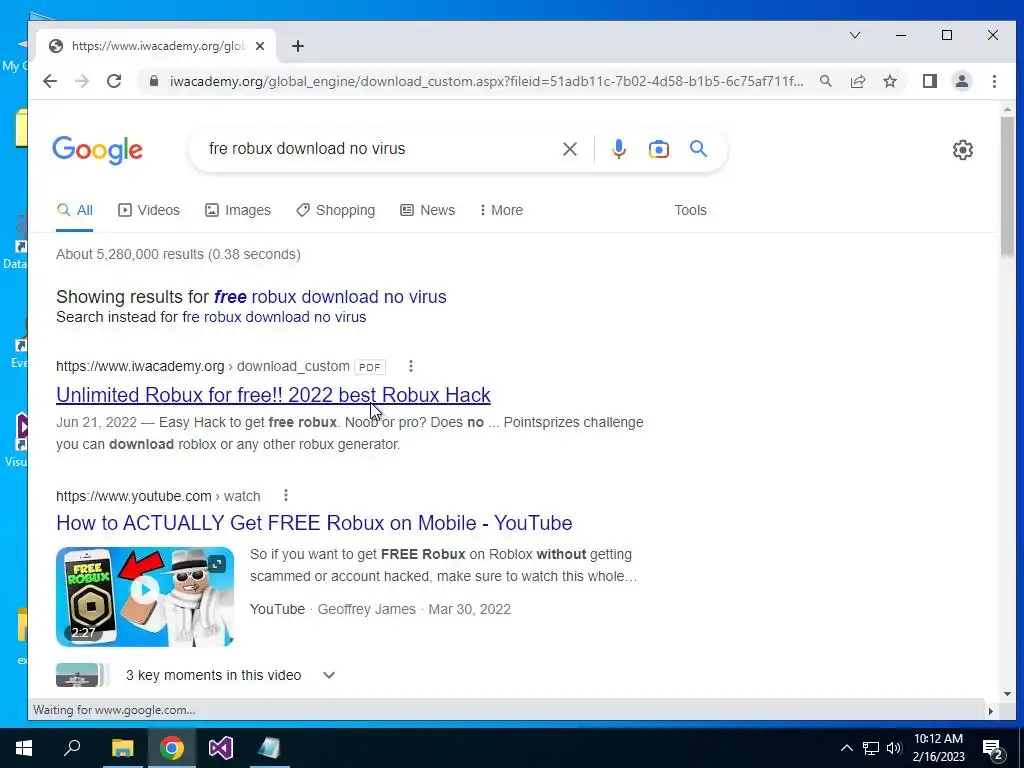
Task: Open options for YouTube result
Action: (x=285, y=496)
